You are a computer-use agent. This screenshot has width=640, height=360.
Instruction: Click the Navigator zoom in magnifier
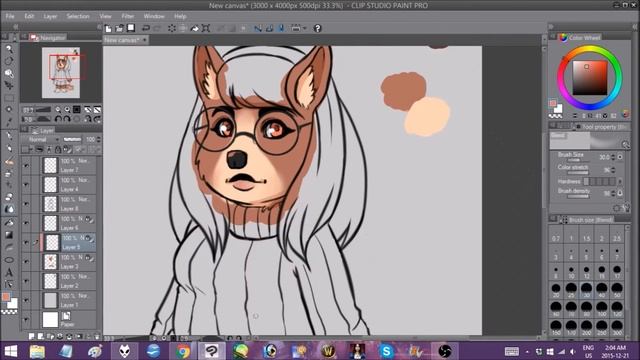click(67, 110)
